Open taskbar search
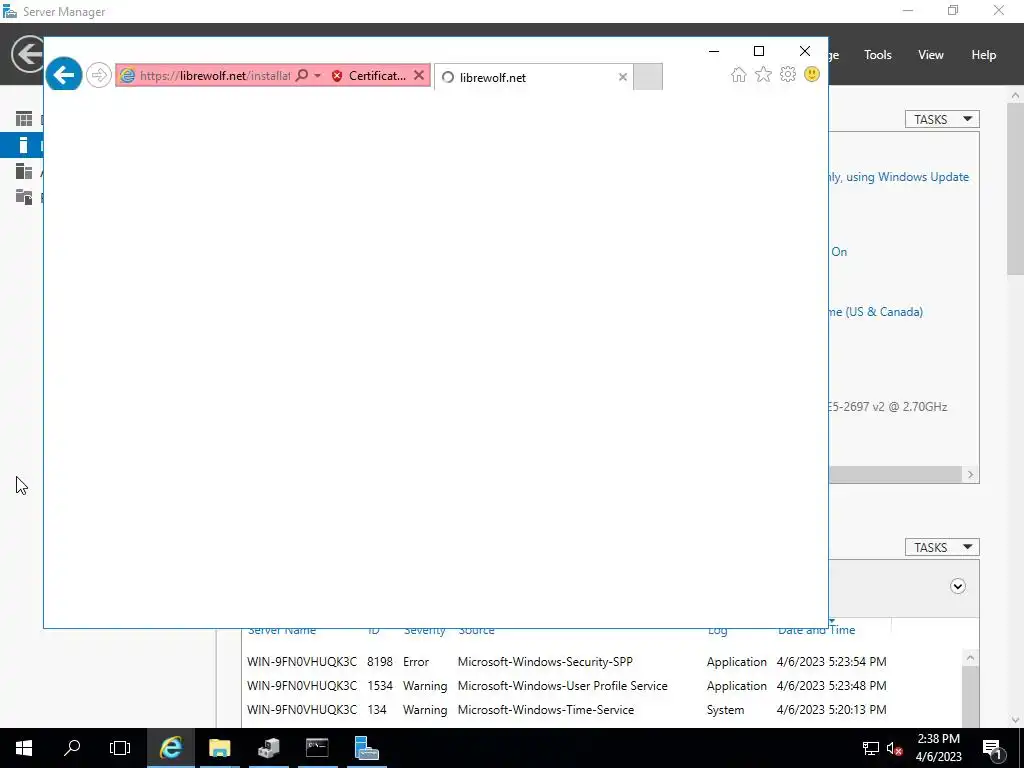 pyautogui.click(x=72, y=748)
